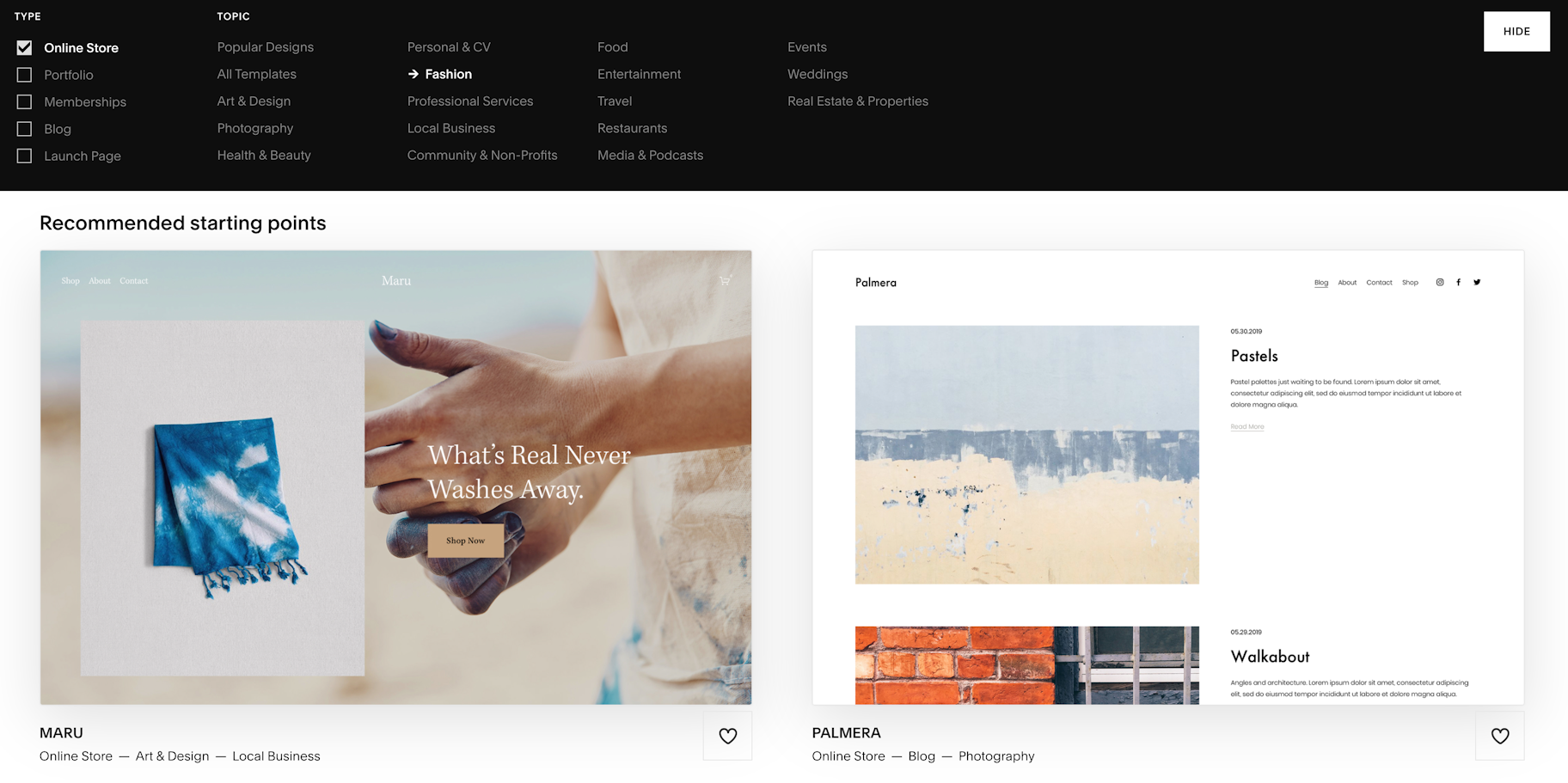This screenshot has width=1568, height=783.
Task: Switch to the Blog tab in Palmera nav
Action: point(1321,282)
